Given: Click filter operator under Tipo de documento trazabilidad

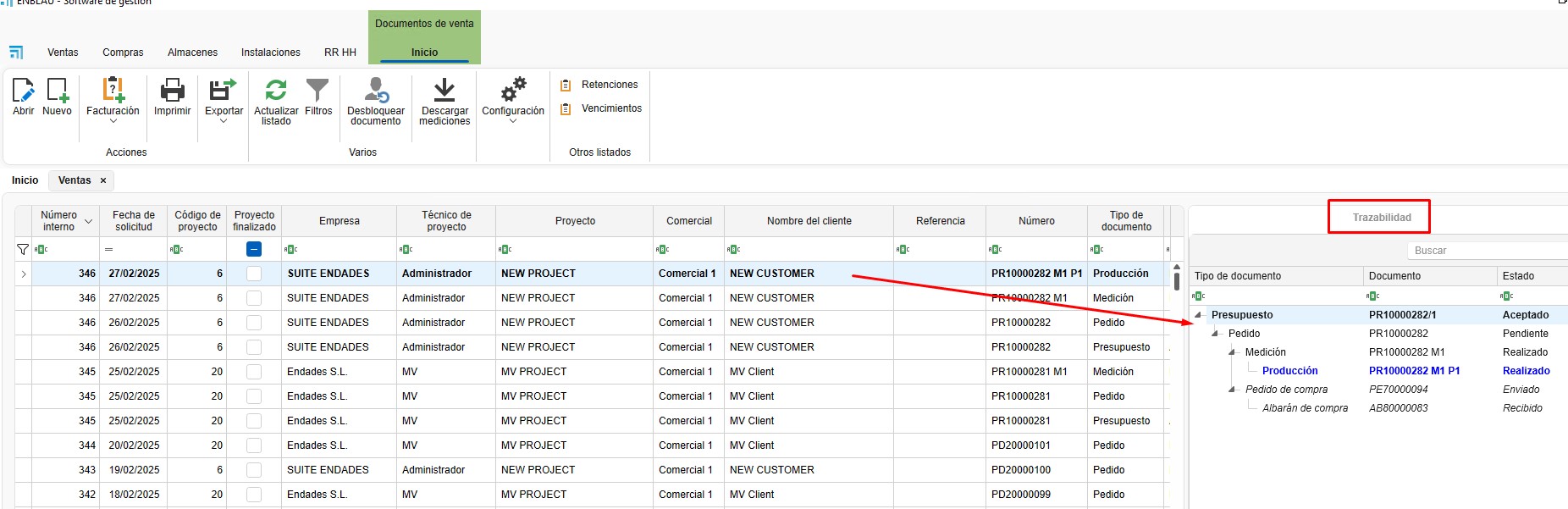Looking at the screenshot, I should pyautogui.click(x=1198, y=296).
